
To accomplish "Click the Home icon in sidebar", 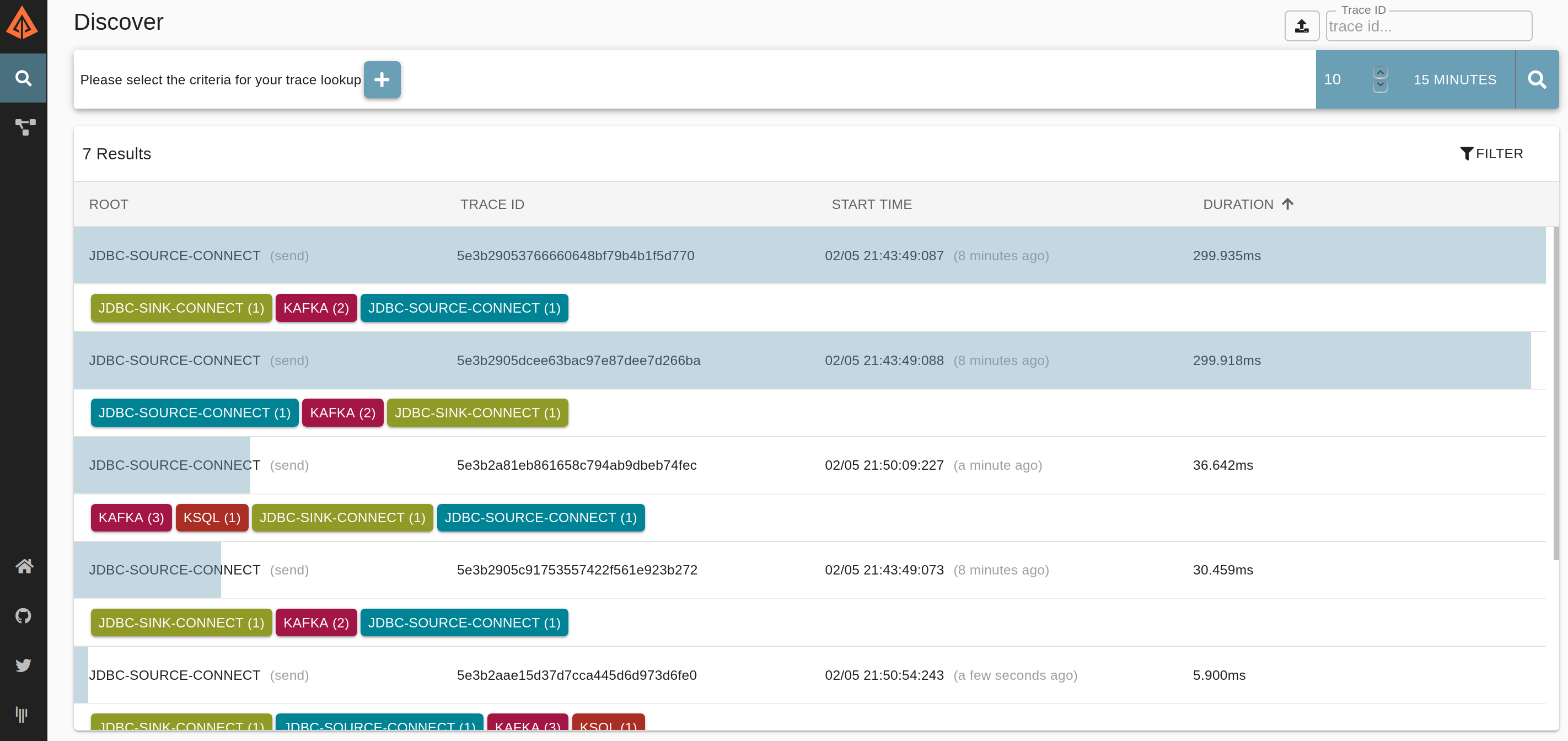I will [24, 566].
